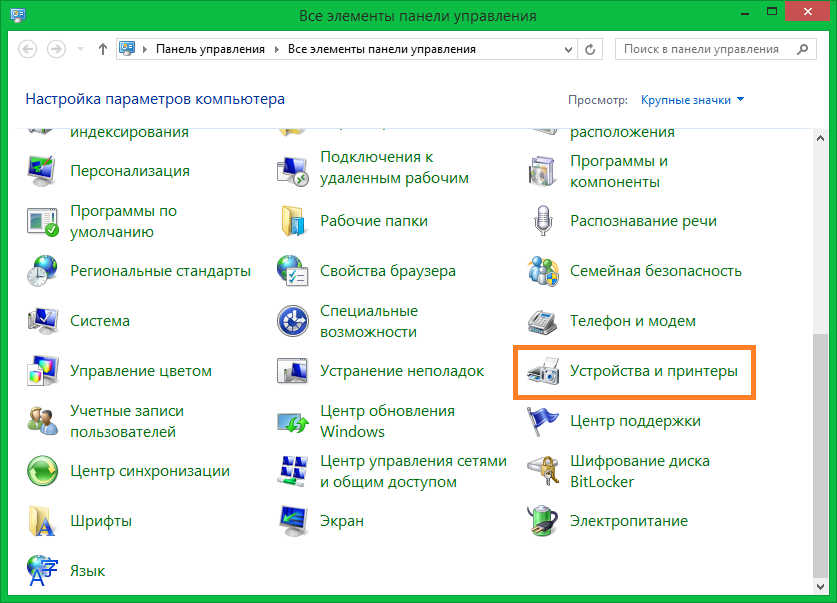837x603 pixels.
Task: Click Устройства и принтеры link
Action: 653,371
